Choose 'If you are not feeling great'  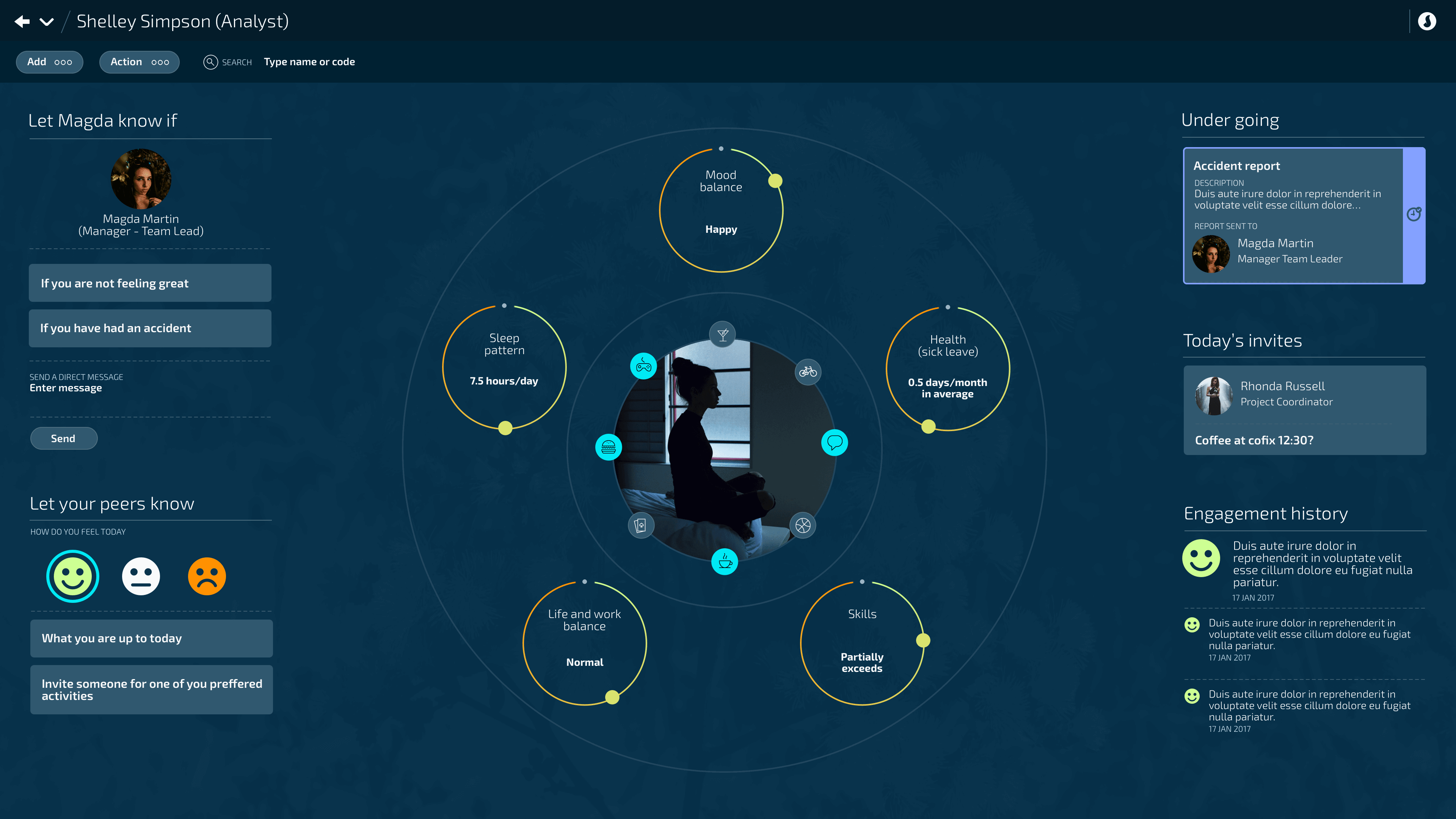point(150,283)
